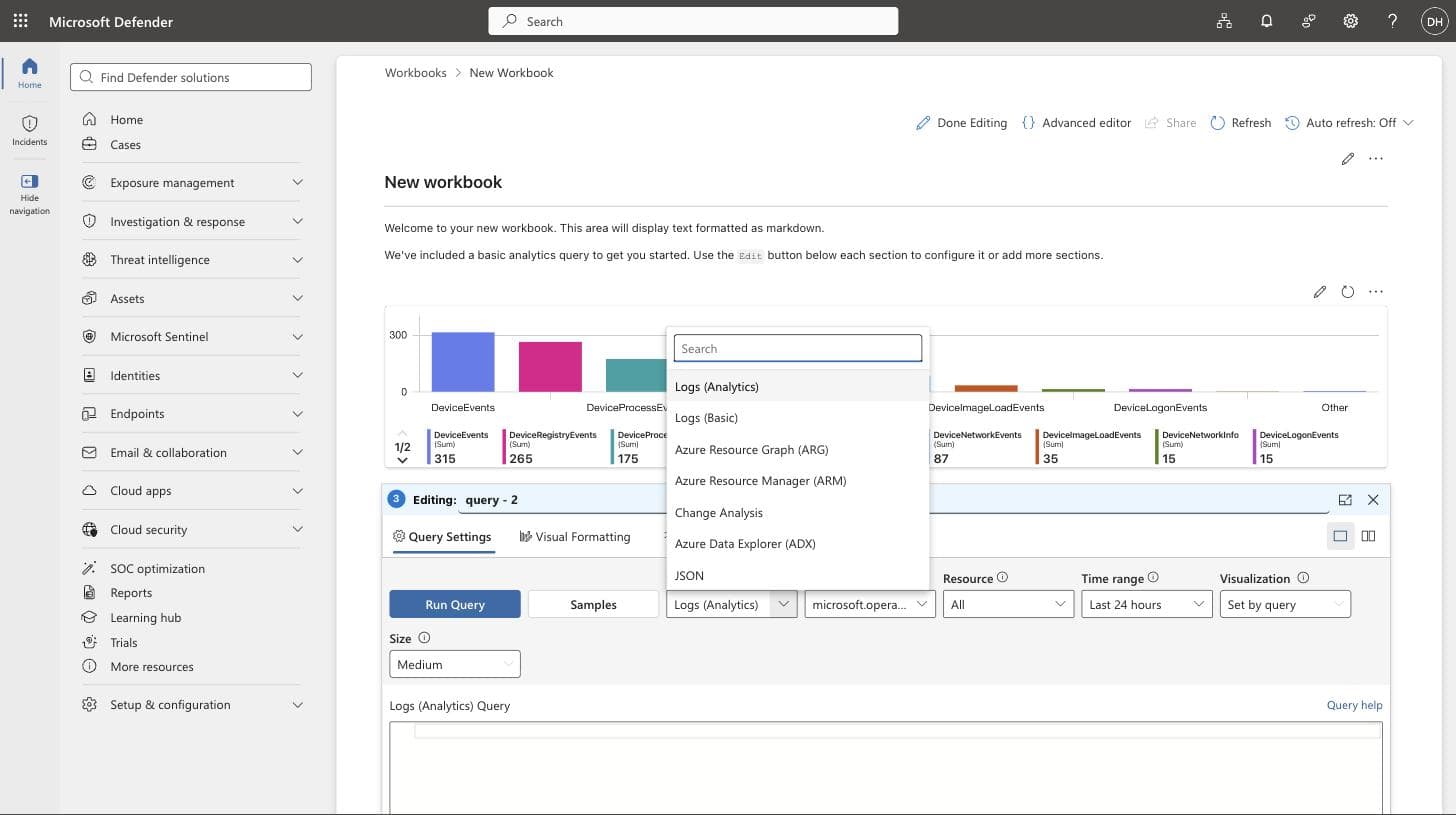Click Refresh in the workbook toolbar
1456x815 pixels.
pyautogui.click(x=1240, y=123)
